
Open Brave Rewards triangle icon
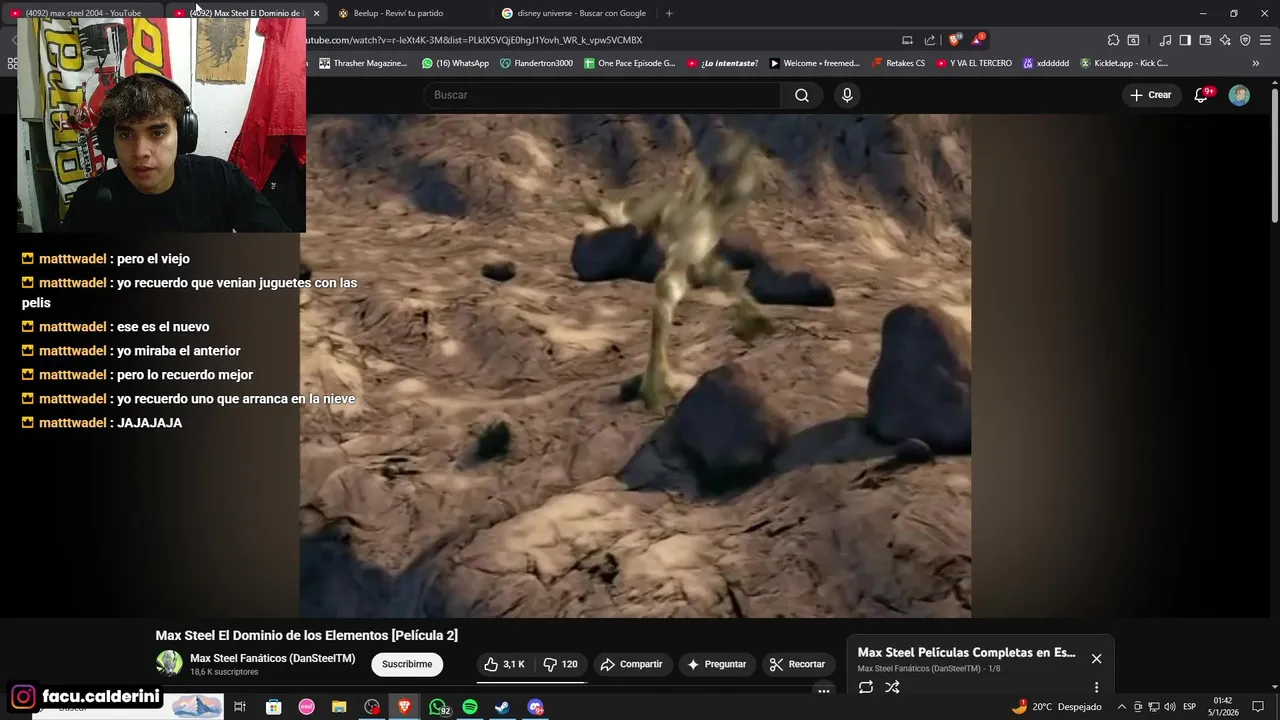(x=978, y=40)
